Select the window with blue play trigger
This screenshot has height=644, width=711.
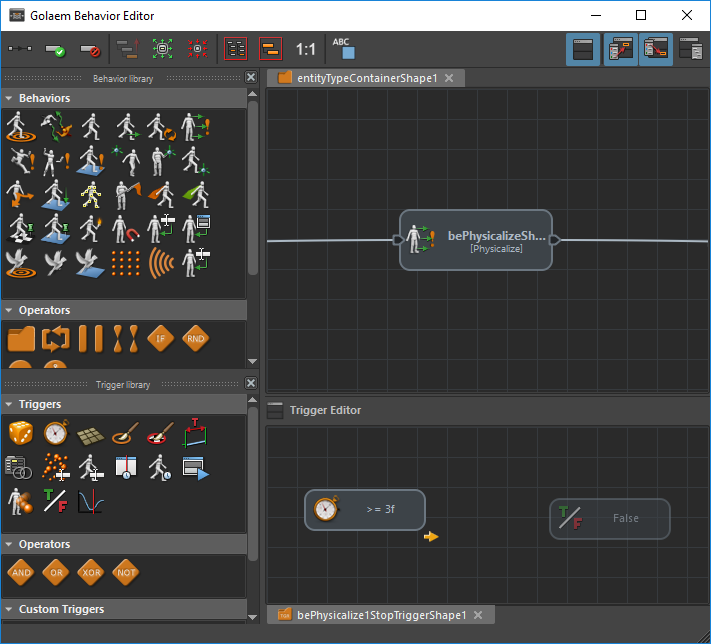[195, 468]
